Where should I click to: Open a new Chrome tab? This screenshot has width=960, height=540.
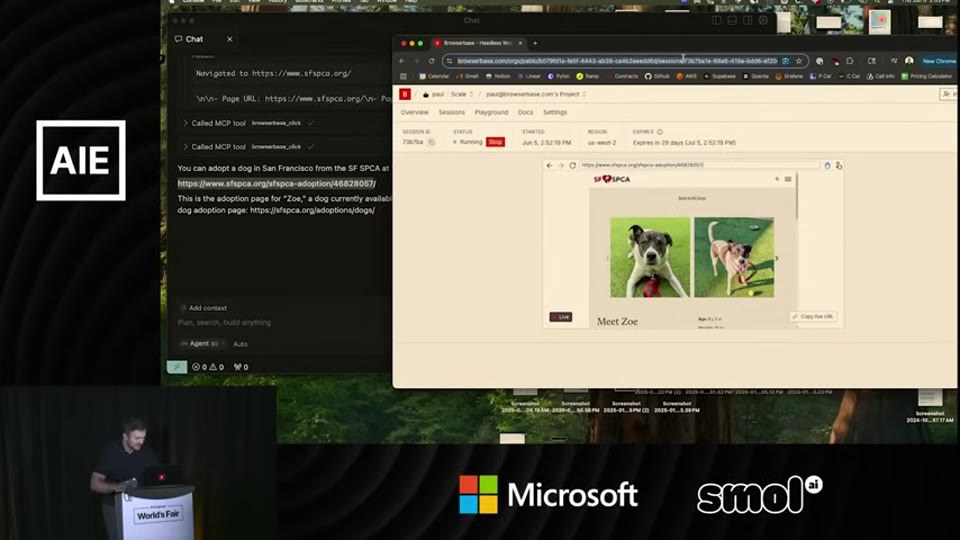535,43
